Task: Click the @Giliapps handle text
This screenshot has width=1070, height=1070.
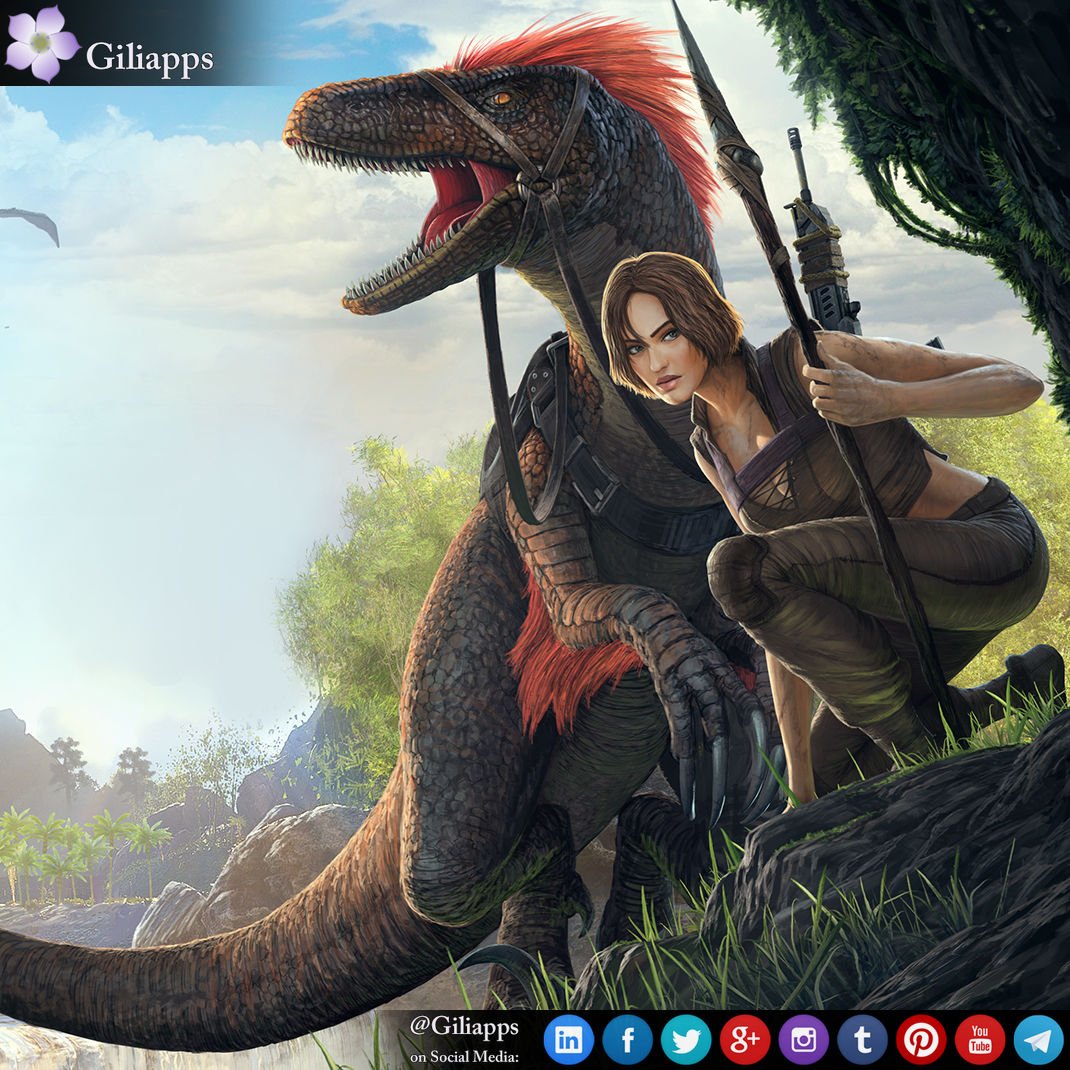Action: pyautogui.click(x=464, y=1027)
